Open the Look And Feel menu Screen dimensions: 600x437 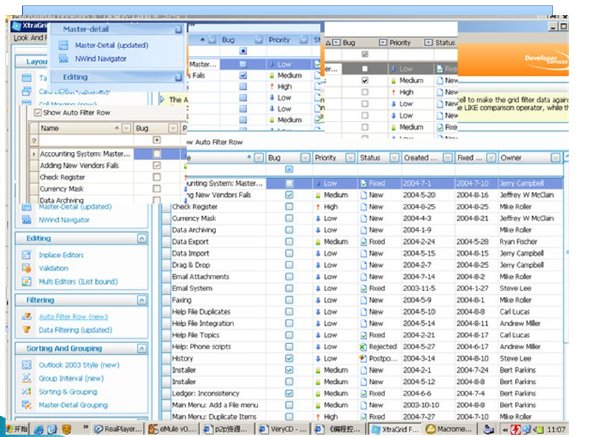(x=30, y=38)
